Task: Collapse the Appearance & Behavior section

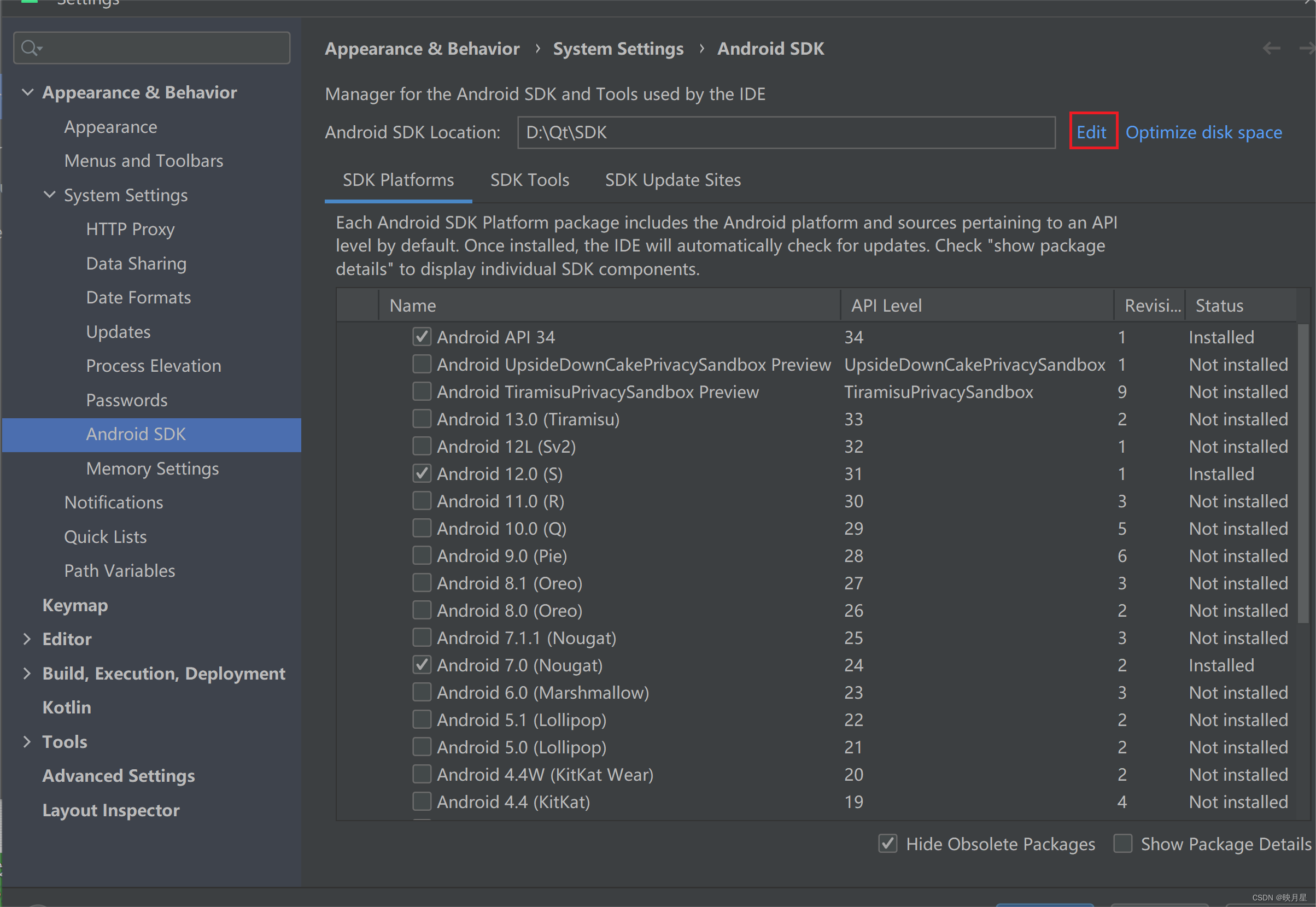Action: pos(27,92)
